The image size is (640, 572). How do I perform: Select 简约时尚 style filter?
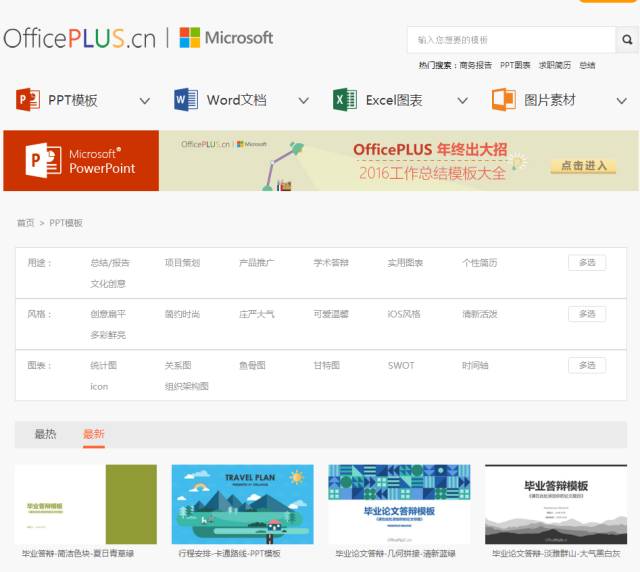coord(182,314)
